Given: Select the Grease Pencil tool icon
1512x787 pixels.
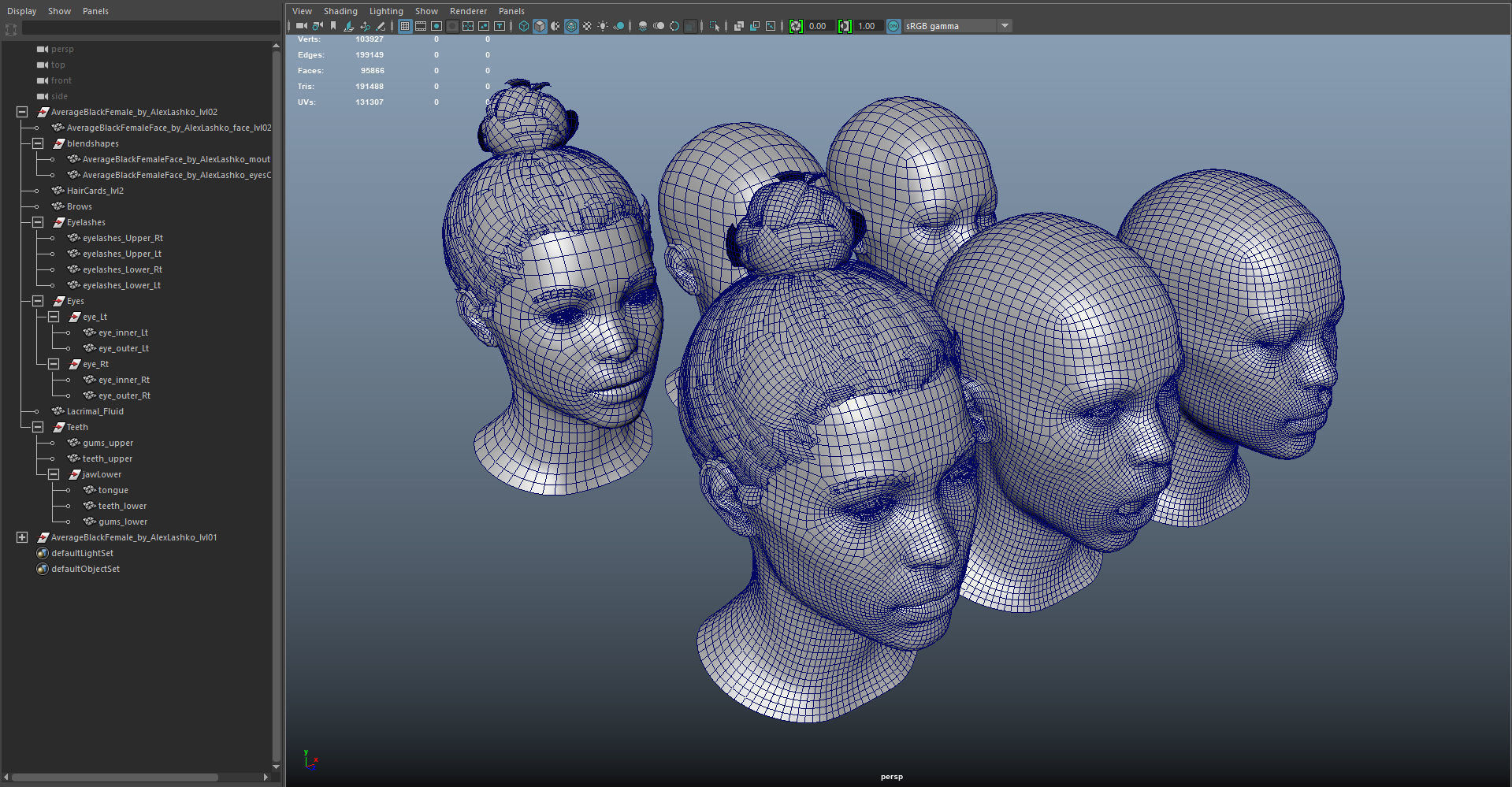Looking at the screenshot, I should point(381,26).
